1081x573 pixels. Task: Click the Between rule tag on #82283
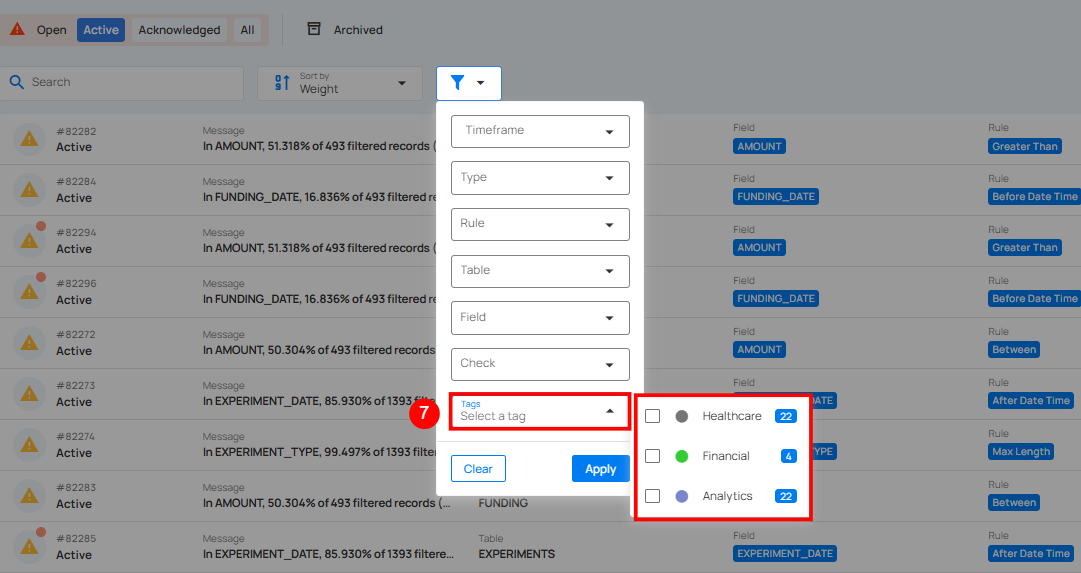click(1013, 503)
